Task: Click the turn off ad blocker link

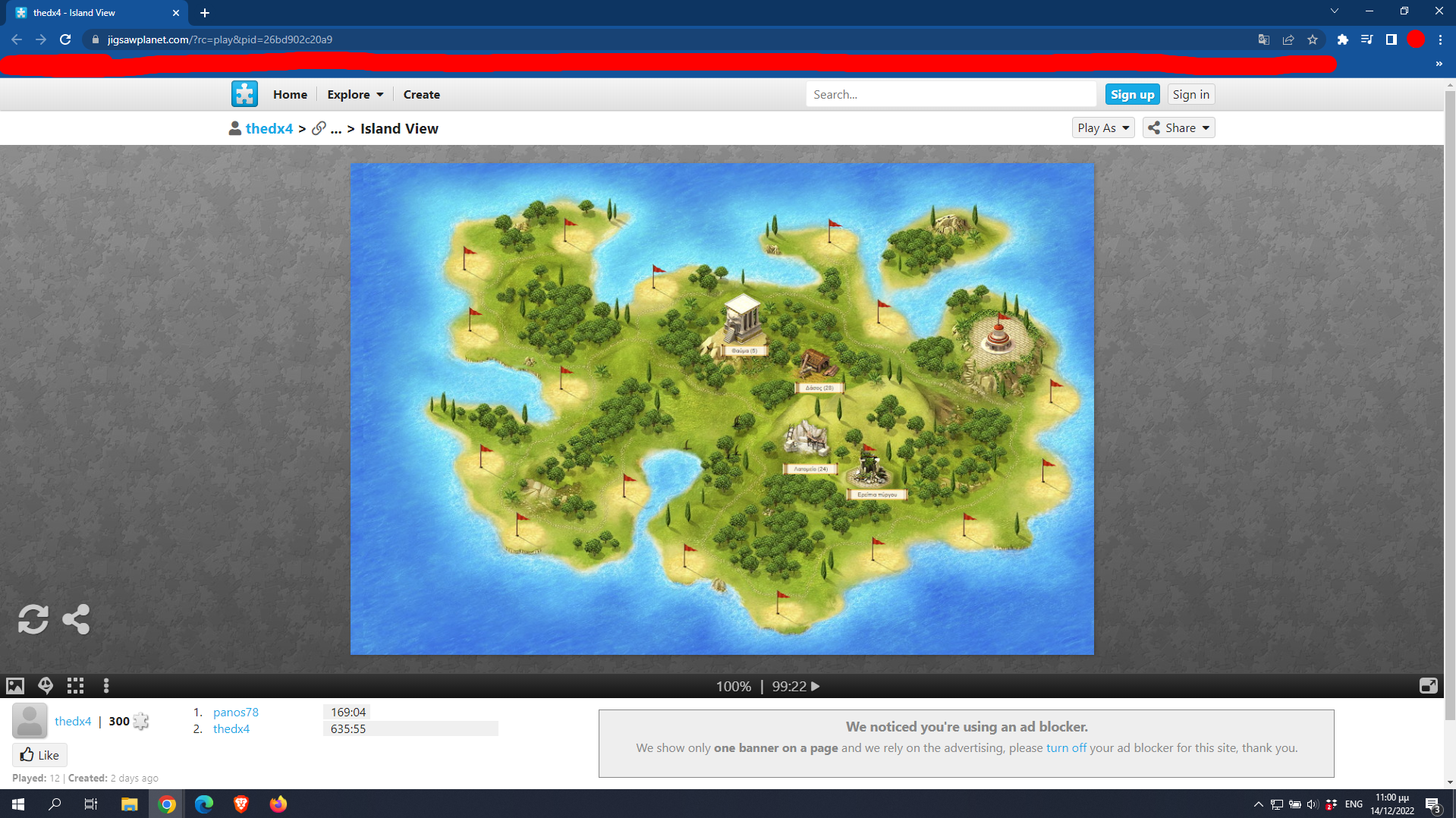Action: (1066, 747)
